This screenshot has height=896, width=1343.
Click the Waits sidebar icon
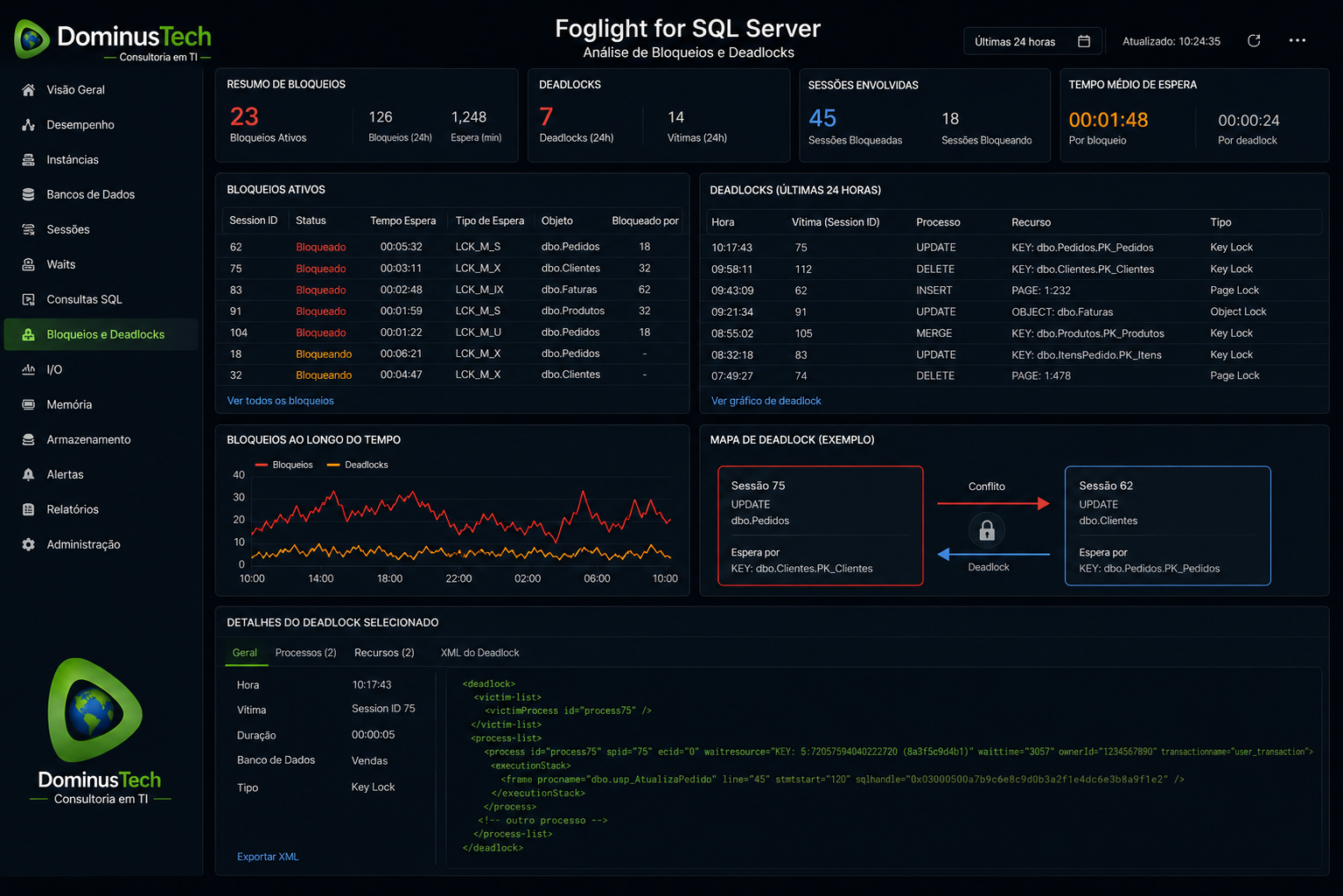pyautogui.click(x=28, y=264)
